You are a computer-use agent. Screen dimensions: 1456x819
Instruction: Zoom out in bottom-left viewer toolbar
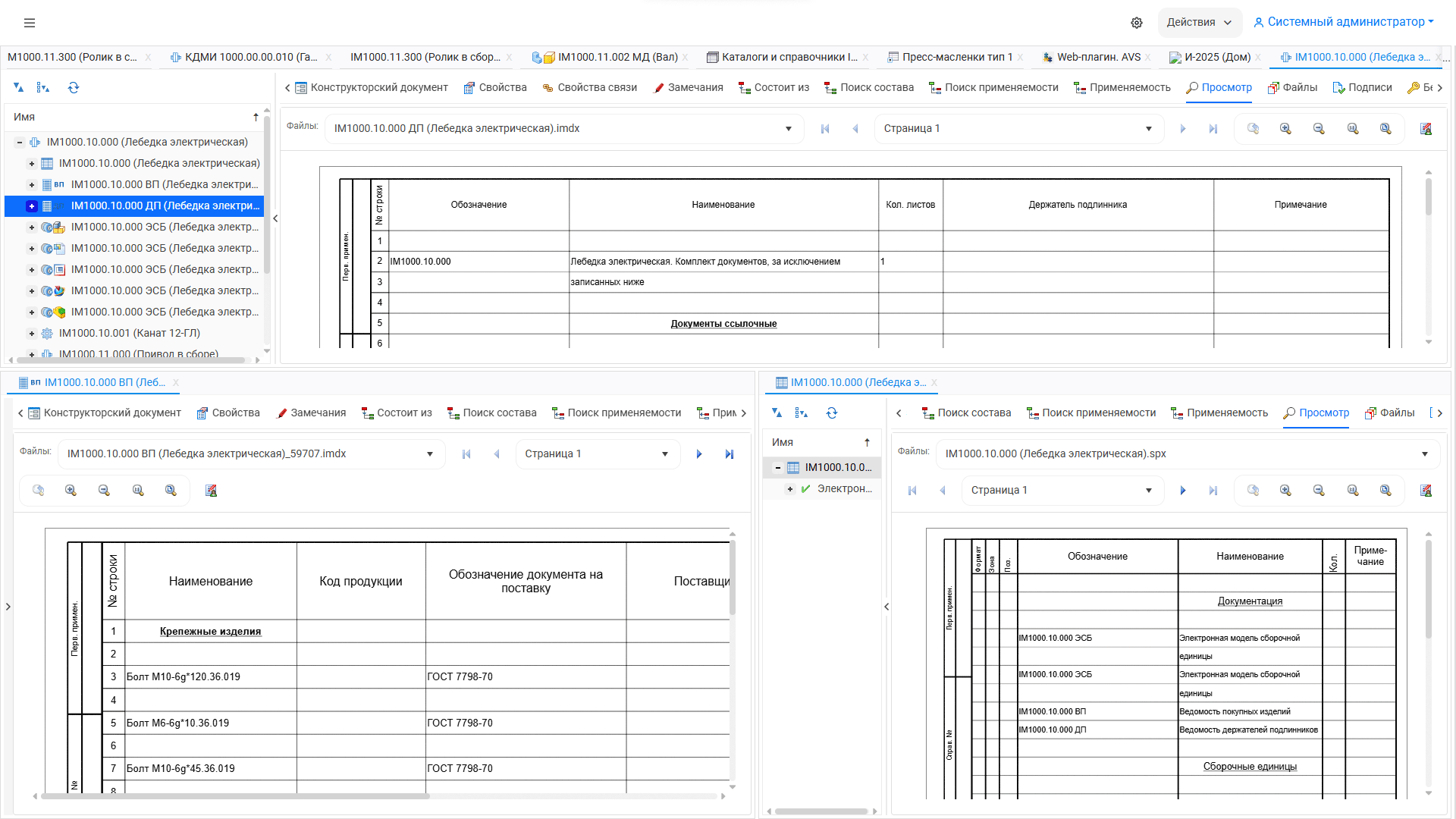click(104, 491)
